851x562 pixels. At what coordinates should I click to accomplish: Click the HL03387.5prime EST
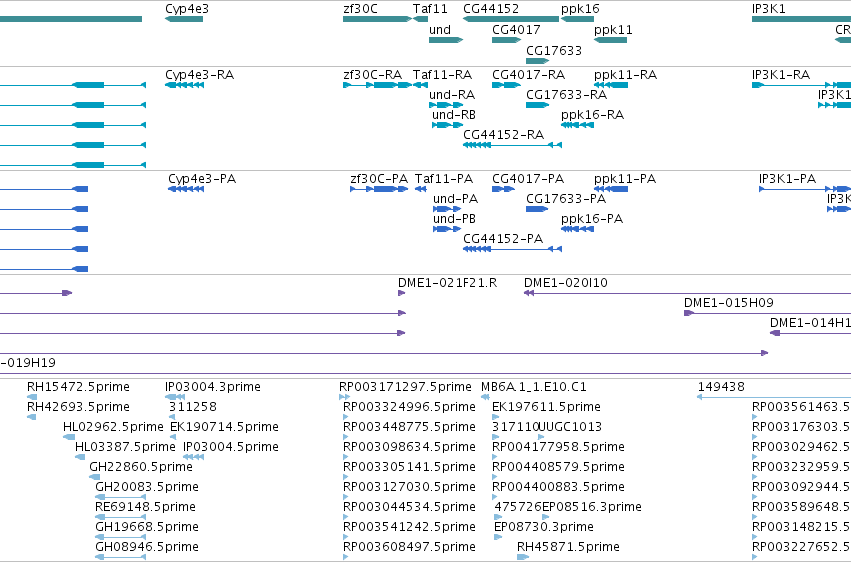(80, 457)
